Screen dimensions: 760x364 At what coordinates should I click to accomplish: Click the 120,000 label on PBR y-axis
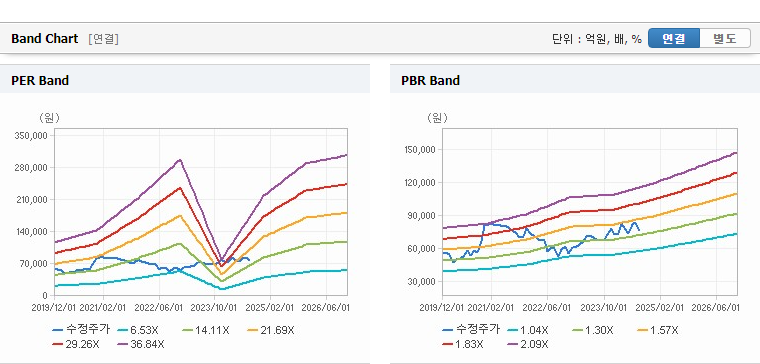(x=420, y=183)
